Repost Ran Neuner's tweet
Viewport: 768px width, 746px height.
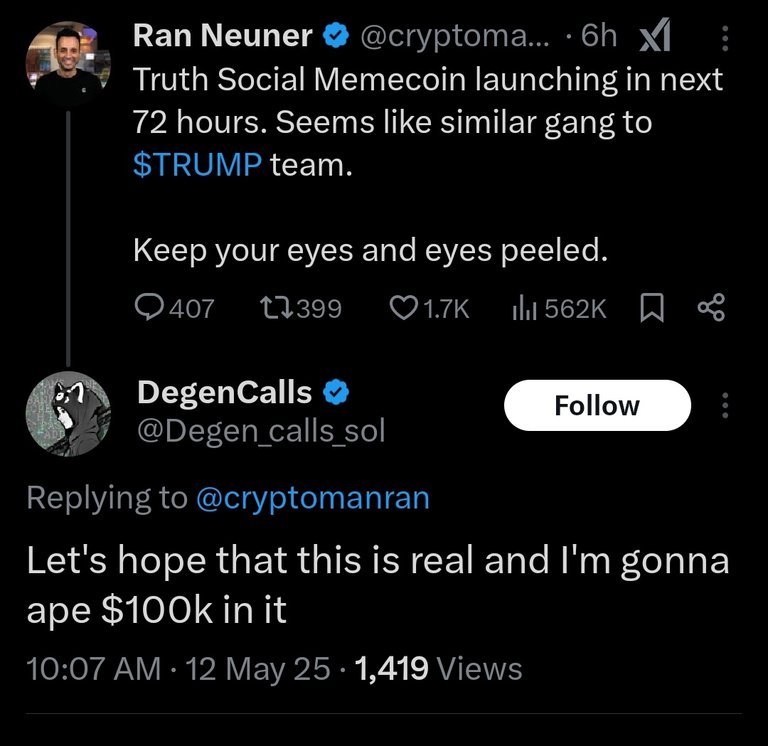[300, 308]
